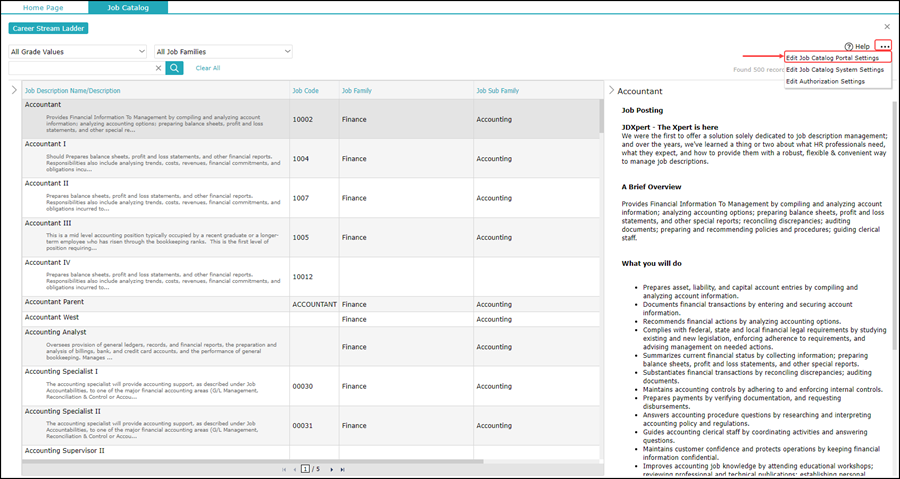The width and height of the screenshot is (900, 479).
Task: Click the Job Posting heading
Action: click(x=642, y=110)
